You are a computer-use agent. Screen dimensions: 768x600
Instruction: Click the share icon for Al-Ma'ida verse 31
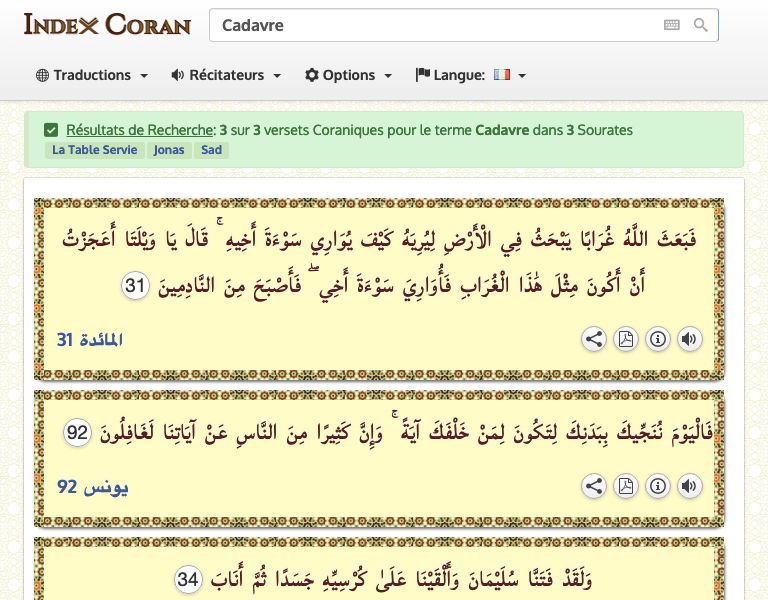point(594,339)
